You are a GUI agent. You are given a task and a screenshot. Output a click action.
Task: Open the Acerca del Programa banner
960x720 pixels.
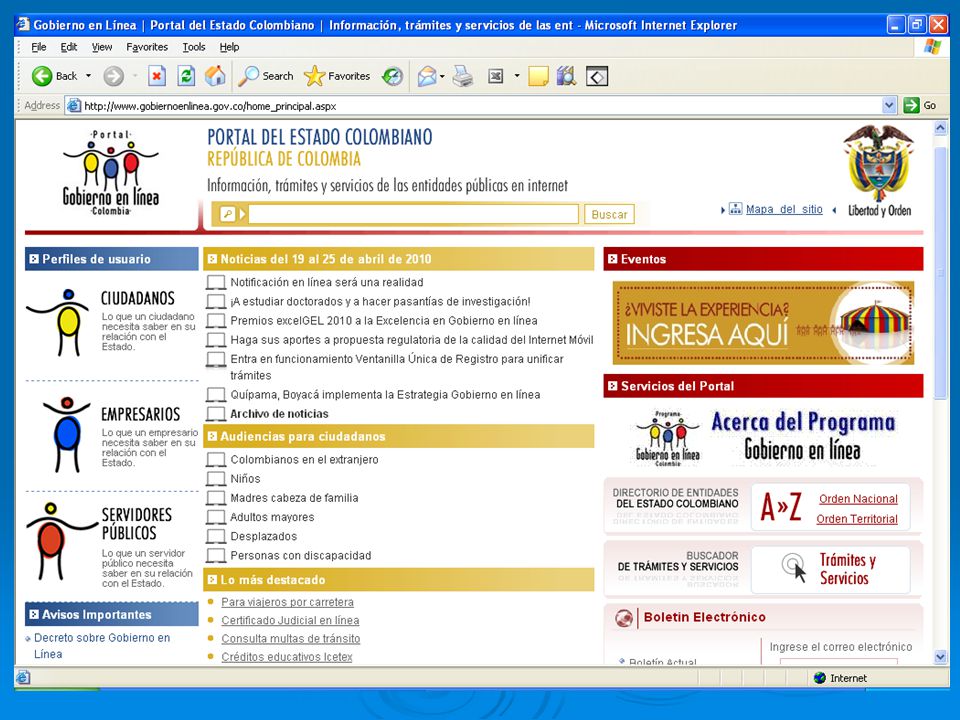coord(764,437)
